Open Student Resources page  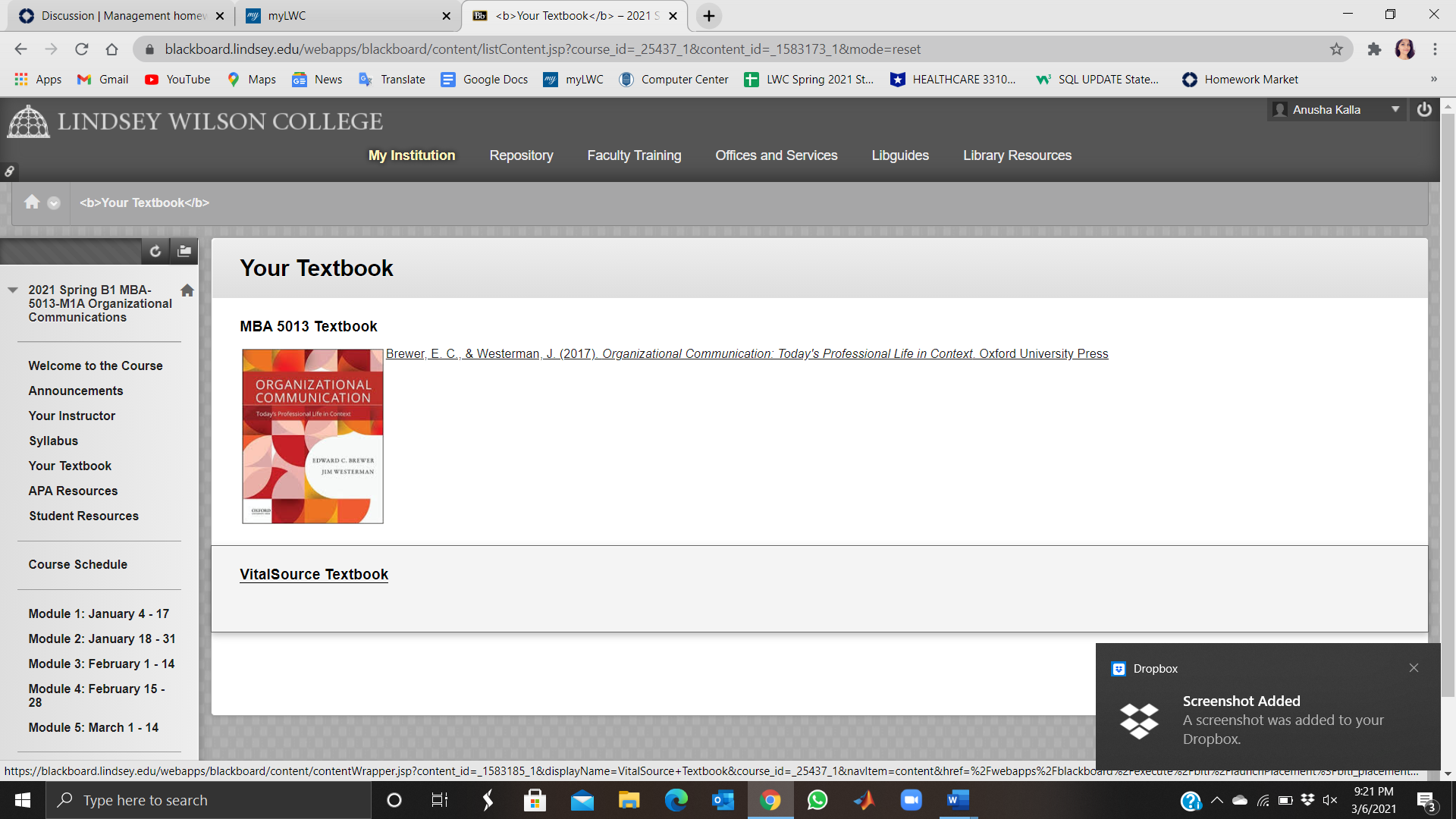[x=83, y=516]
